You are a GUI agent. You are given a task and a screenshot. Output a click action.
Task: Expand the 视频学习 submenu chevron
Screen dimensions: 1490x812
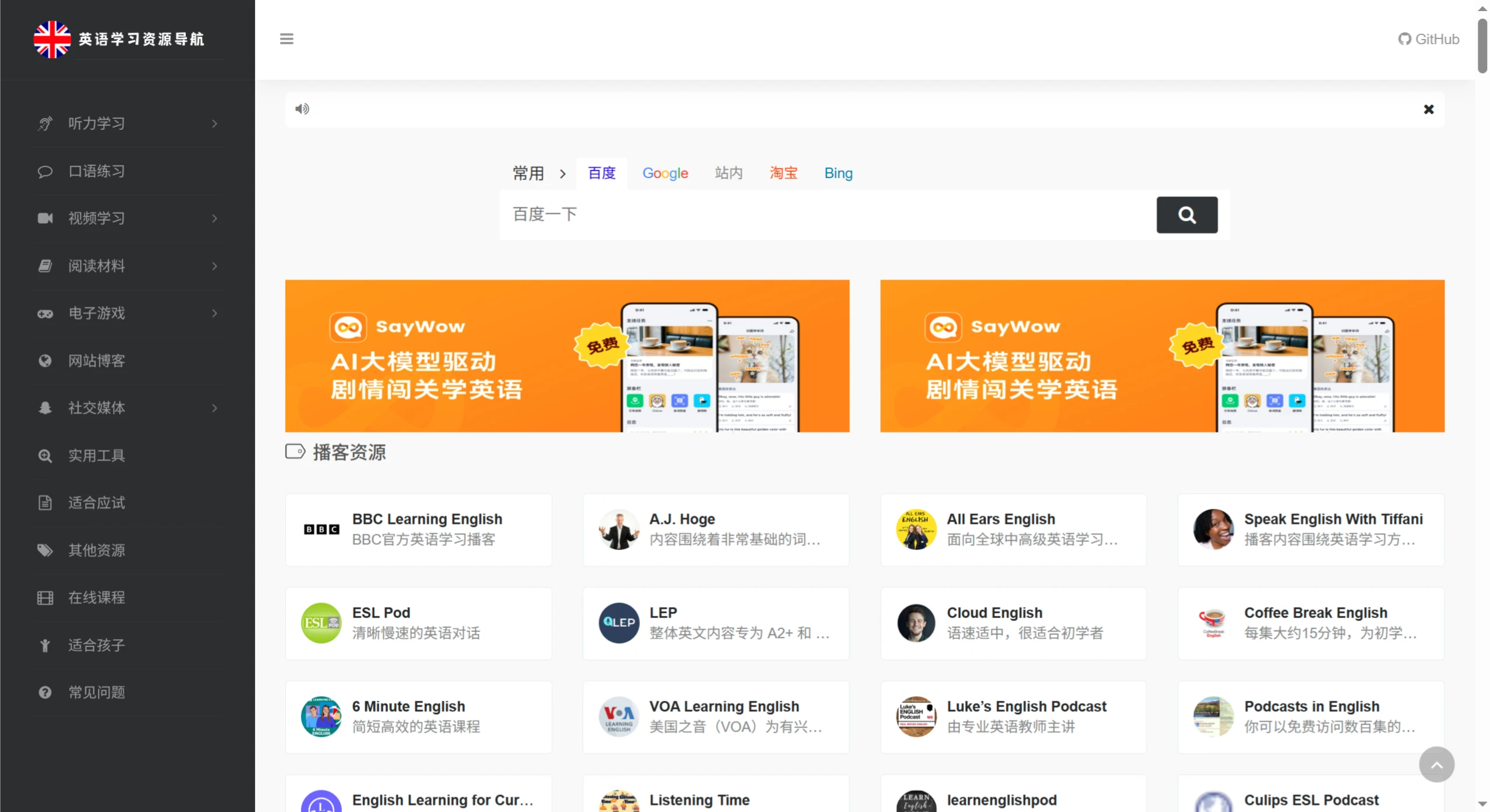(214, 218)
